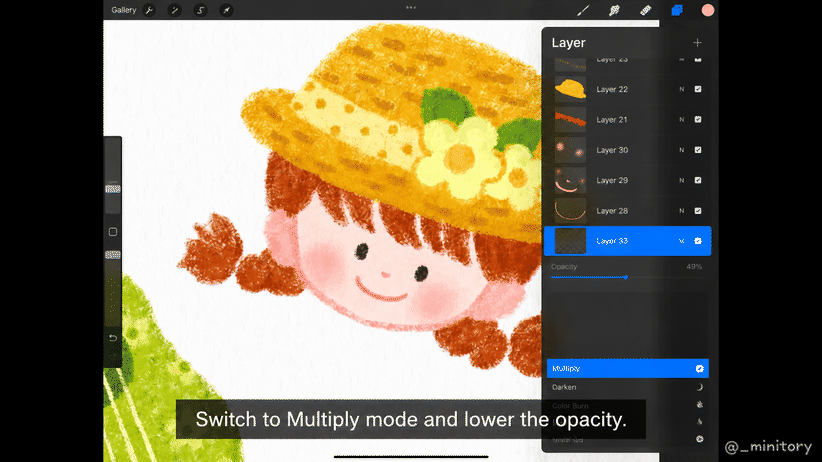Screen dimensions: 822x462
Task: Choose the Multiply blend mode
Action: (x=628, y=369)
